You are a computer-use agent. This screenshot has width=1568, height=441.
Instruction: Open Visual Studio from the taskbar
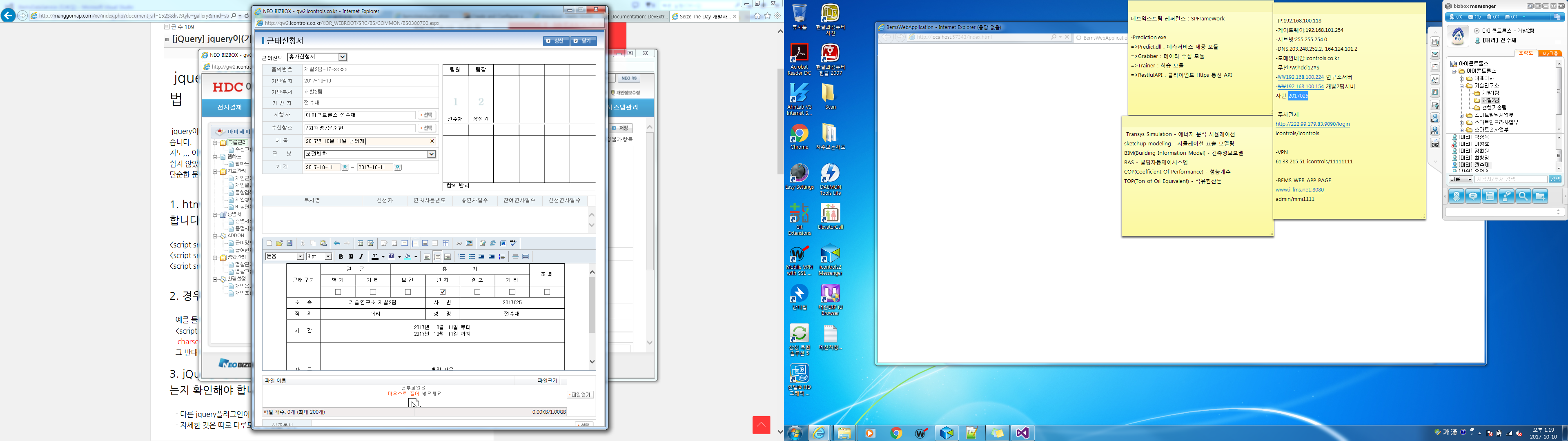1022,432
